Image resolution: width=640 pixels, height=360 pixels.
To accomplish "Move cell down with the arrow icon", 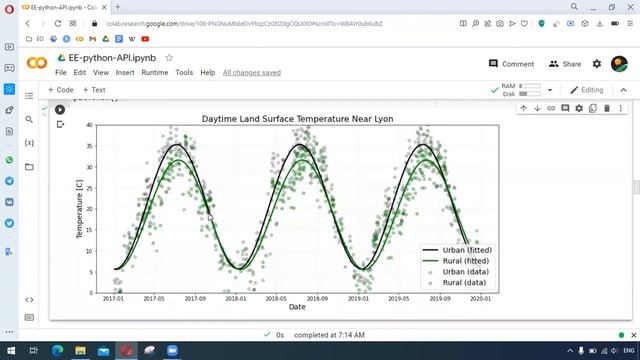I will pos(537,108).
